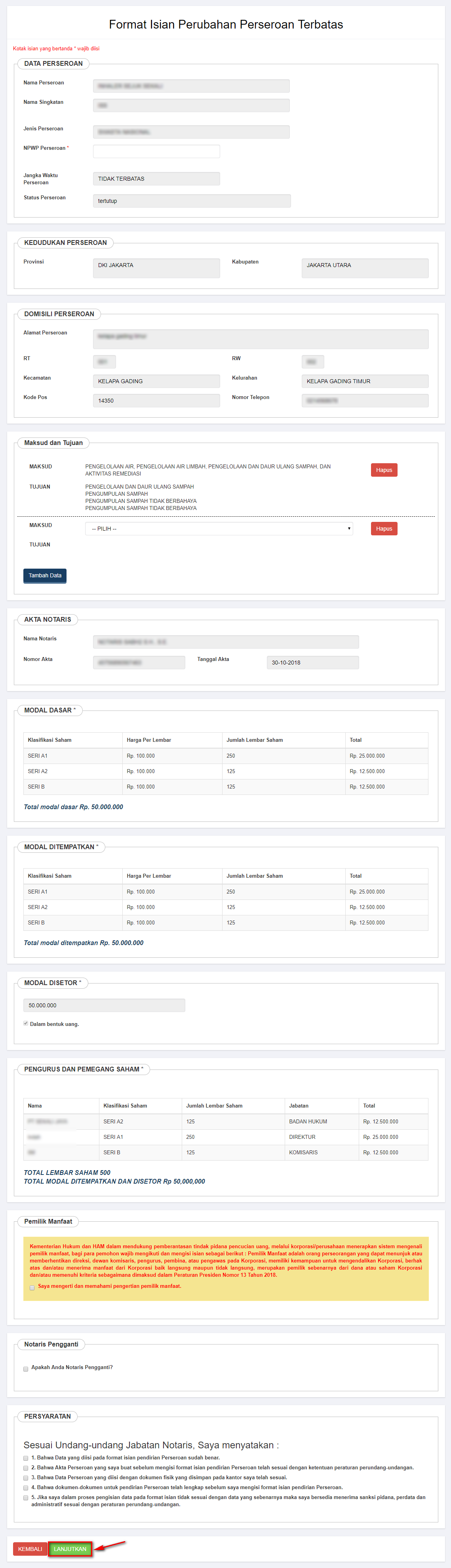
Task: Check statement 1 Bahwa Data yang diisi
Action: [x=26, y=1458]
